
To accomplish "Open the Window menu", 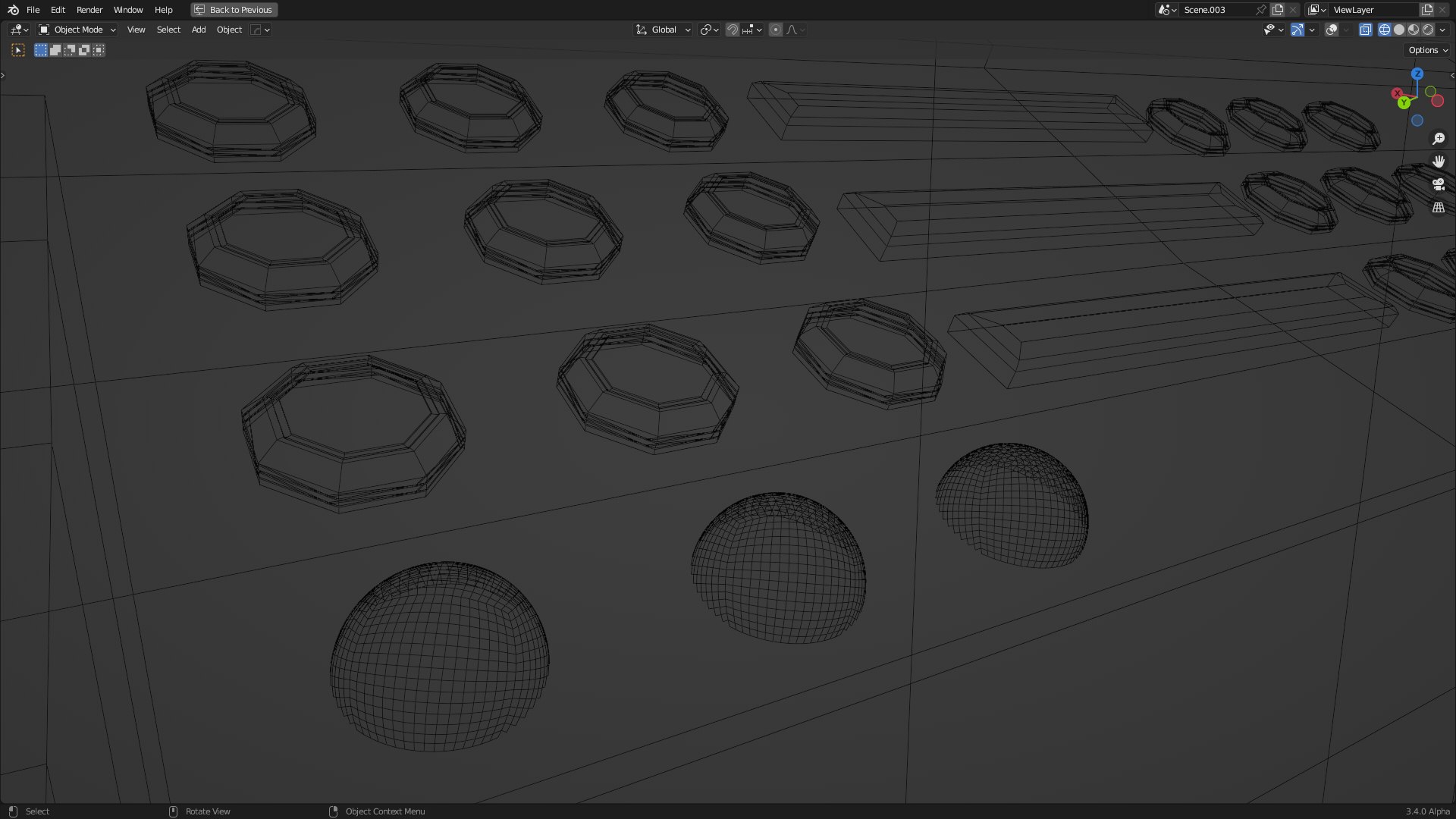I will (128, 10).
